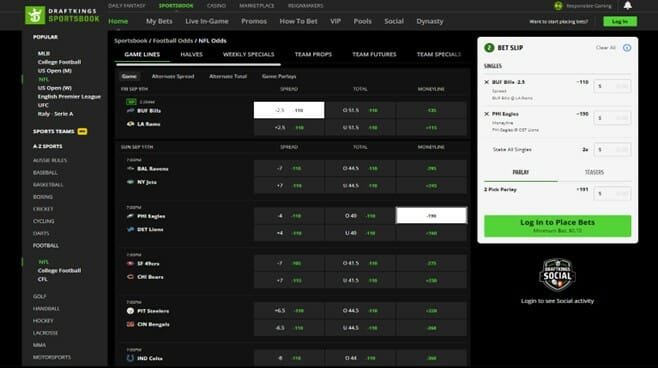Click the BAL Ravens team logo
The image size is (658, 368).
[x=130, y=169]
